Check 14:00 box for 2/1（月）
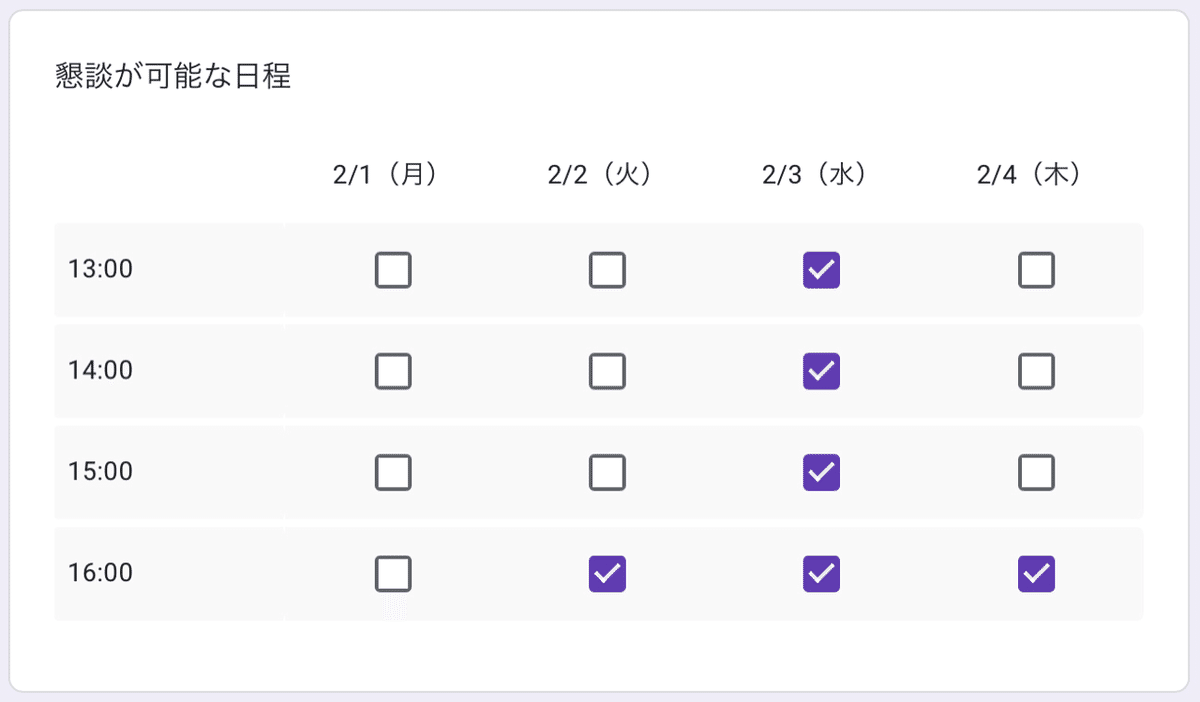The height and width of the screenshot is (702, 1200). pos(393,371)
